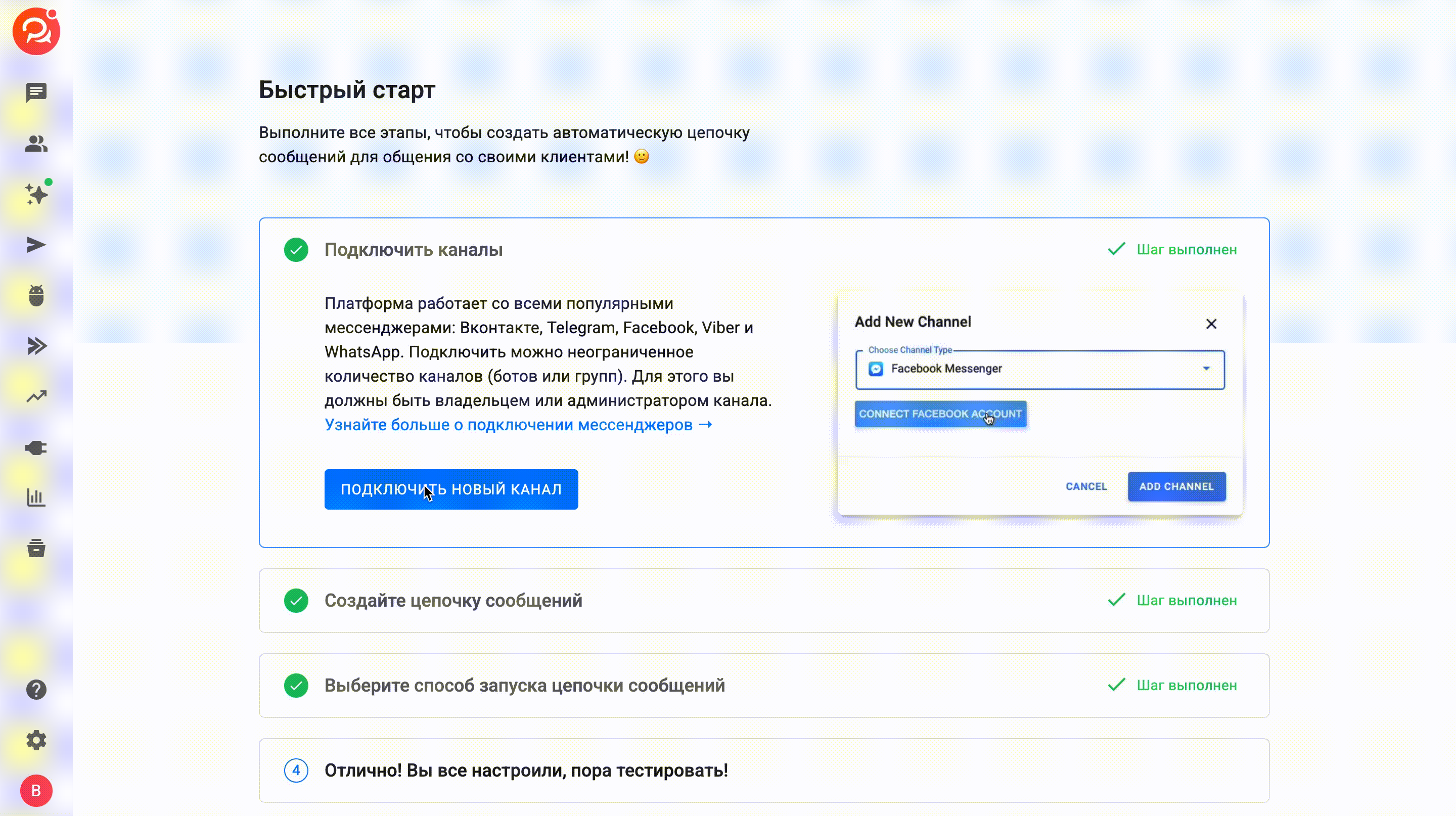Click the red logo at top-left
This screenshot has width=1456, height=816.
(36, 31)
